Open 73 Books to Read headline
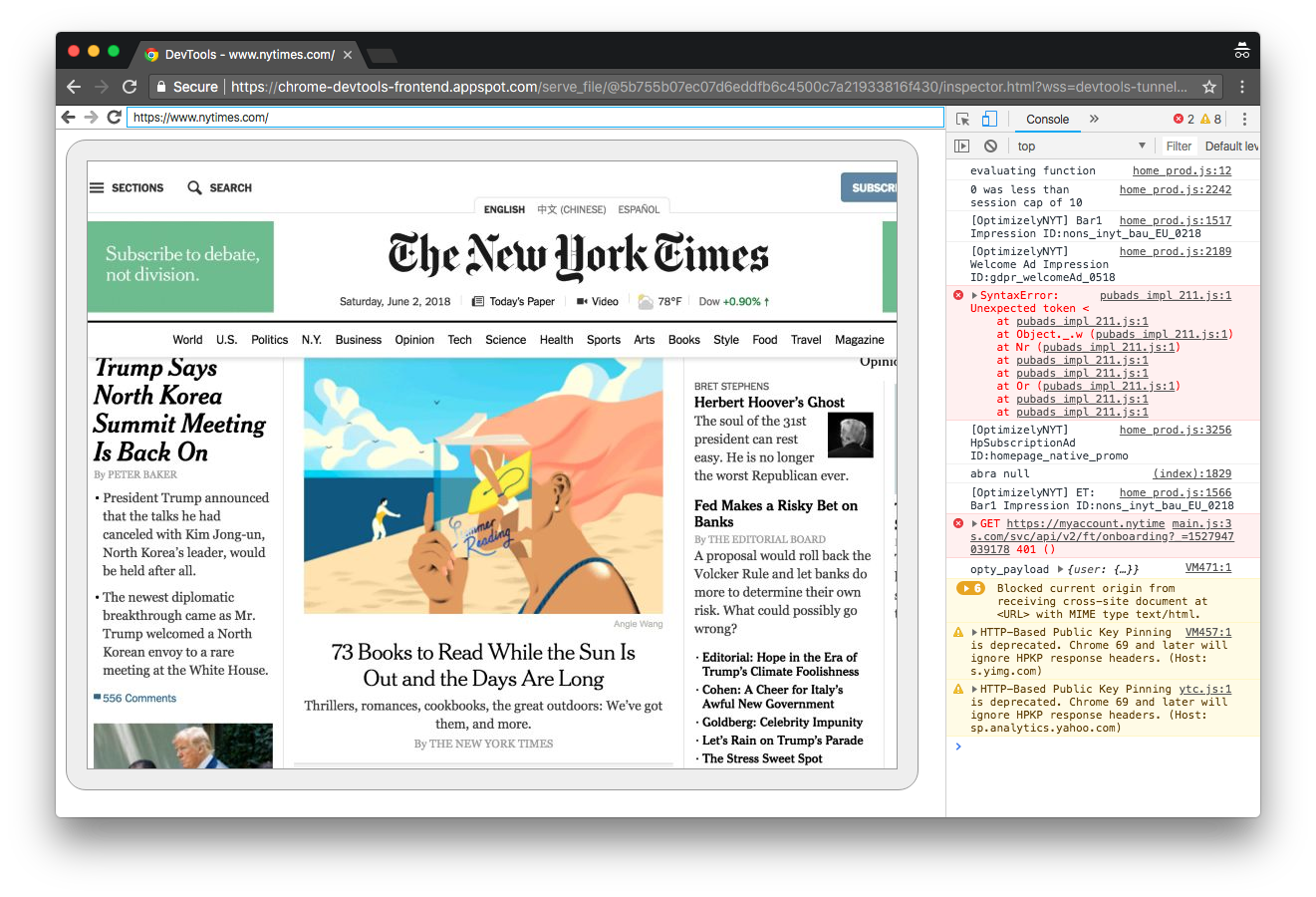This screenshot has width=1316, height=897. click(483, 665)
